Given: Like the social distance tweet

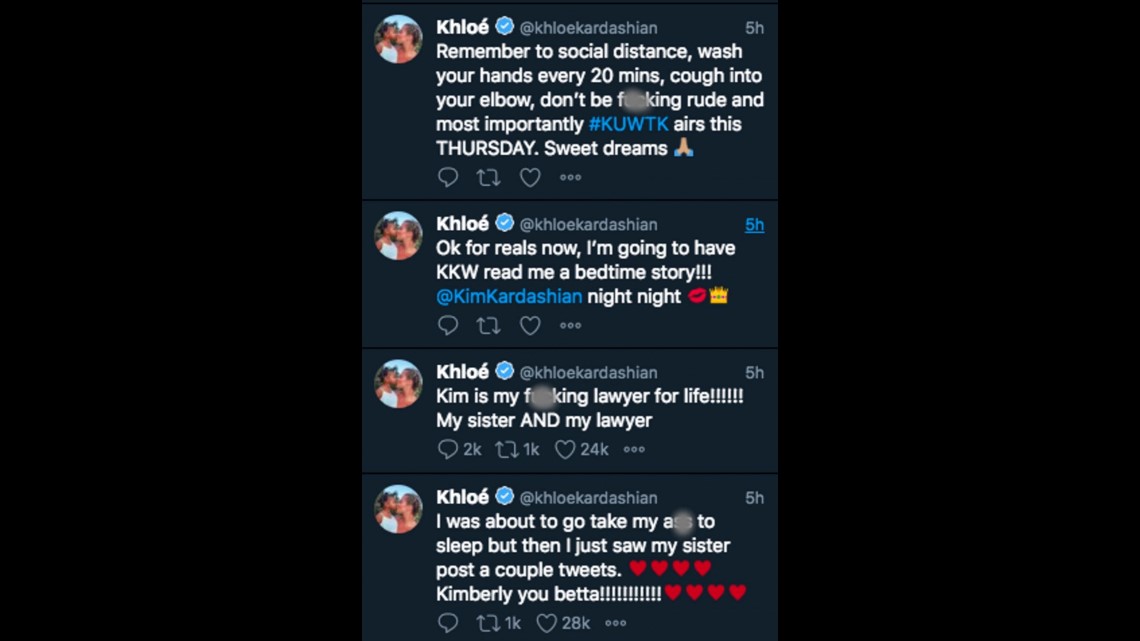Looking at the screenshot, I should click(530, 177).
